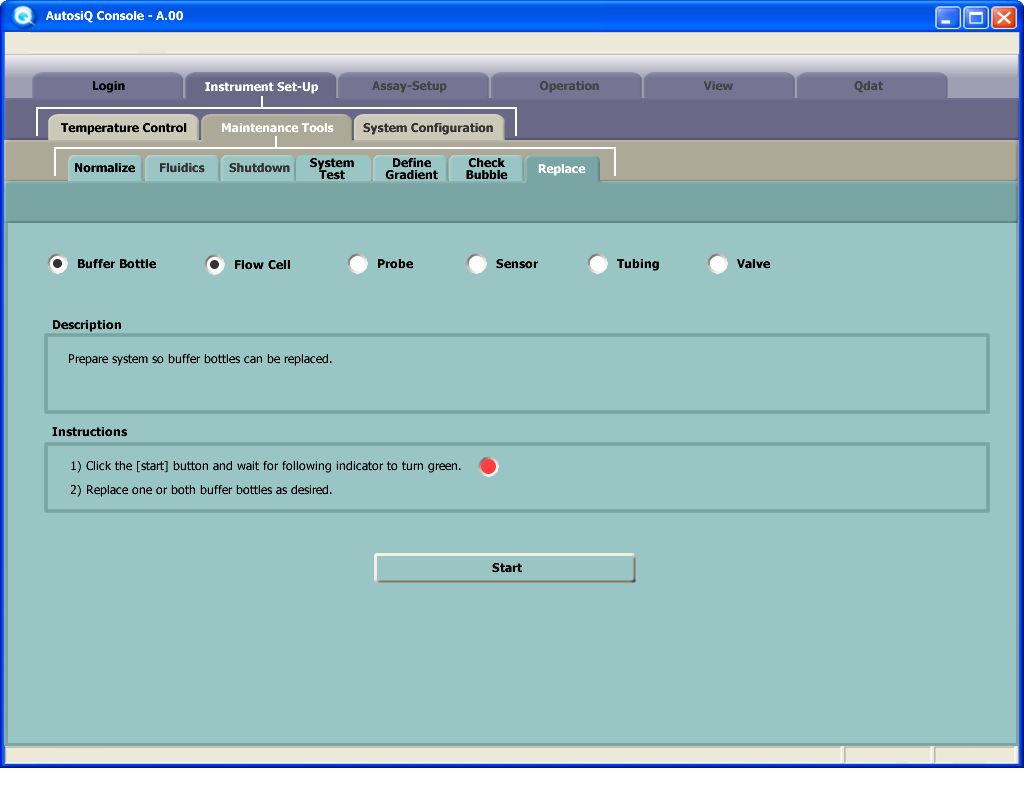Image resolution: width=1024 pixels, height=786 pixels.
Task: Open the Fluidics maintenance tab
Action: pyautogui.click(x=182, y=168)
